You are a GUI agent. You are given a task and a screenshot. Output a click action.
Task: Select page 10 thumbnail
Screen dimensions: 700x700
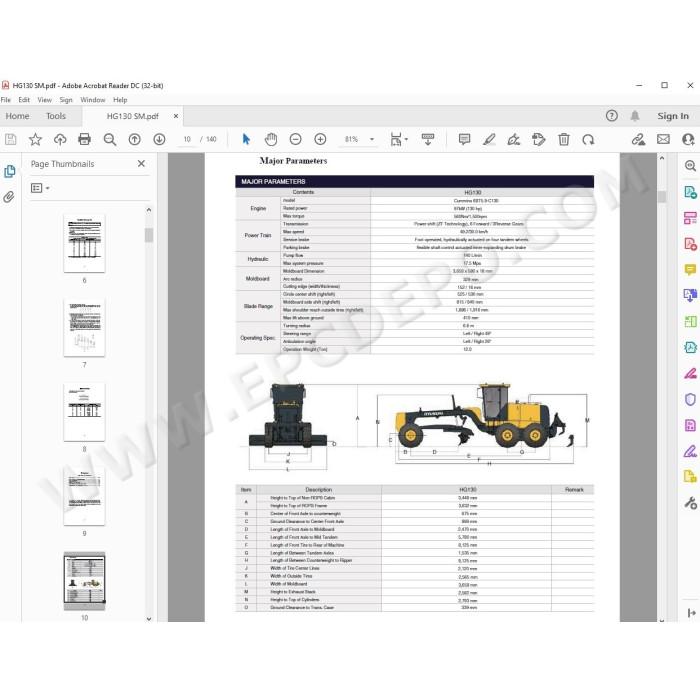[84, 581]
